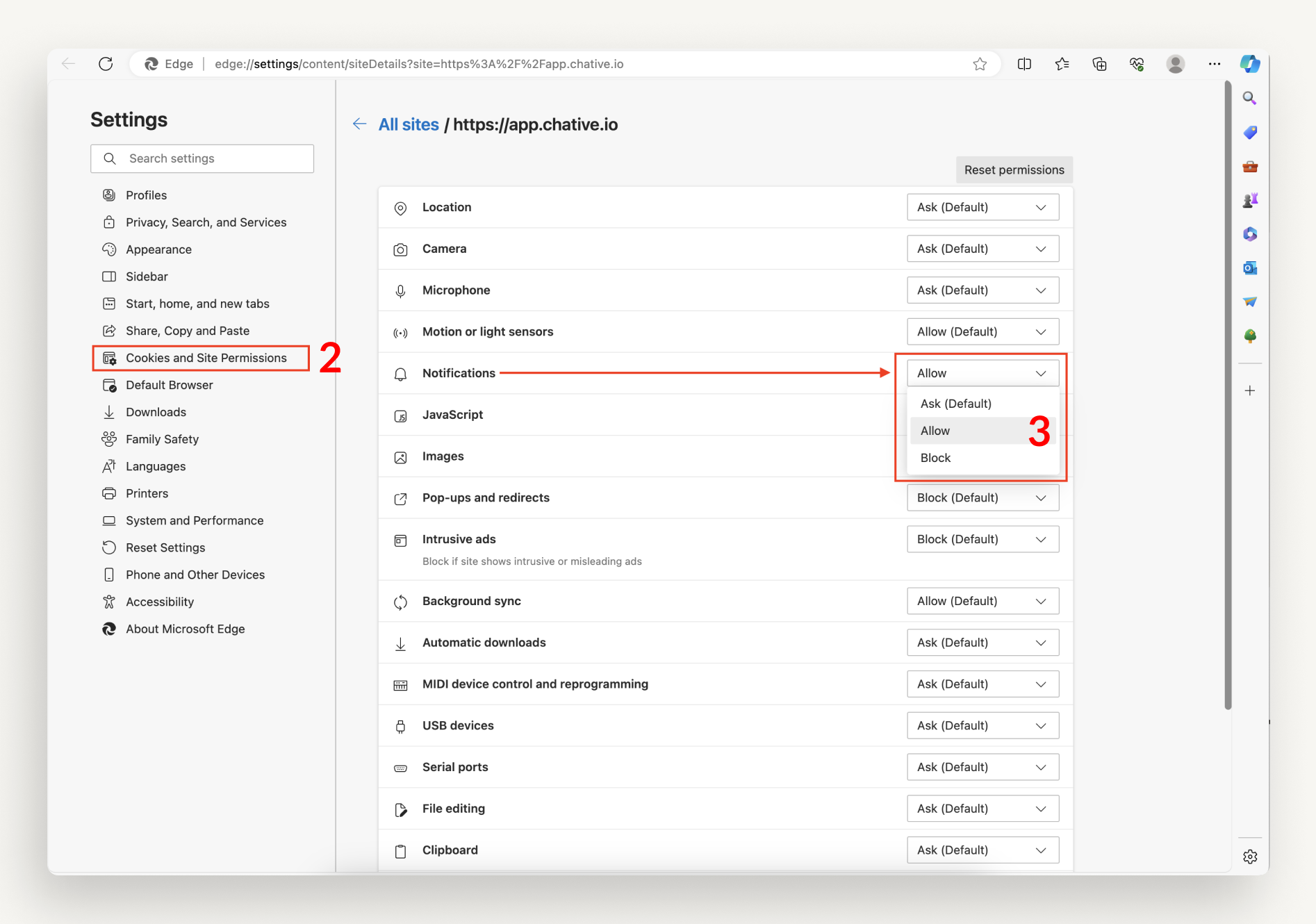Switch to the Appearance settings section
Screen dimensions: 1316x924
click(x=158, y=249)
